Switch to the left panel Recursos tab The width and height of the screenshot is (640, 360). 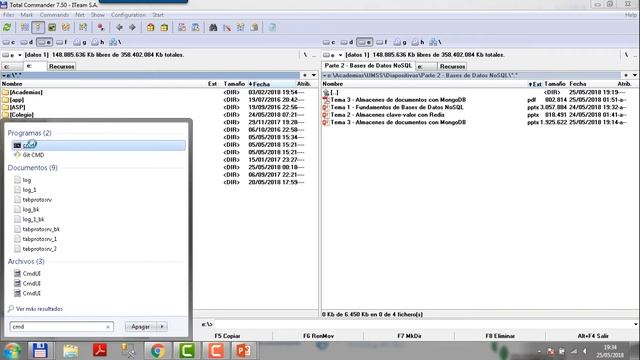(x=62, y=66)
